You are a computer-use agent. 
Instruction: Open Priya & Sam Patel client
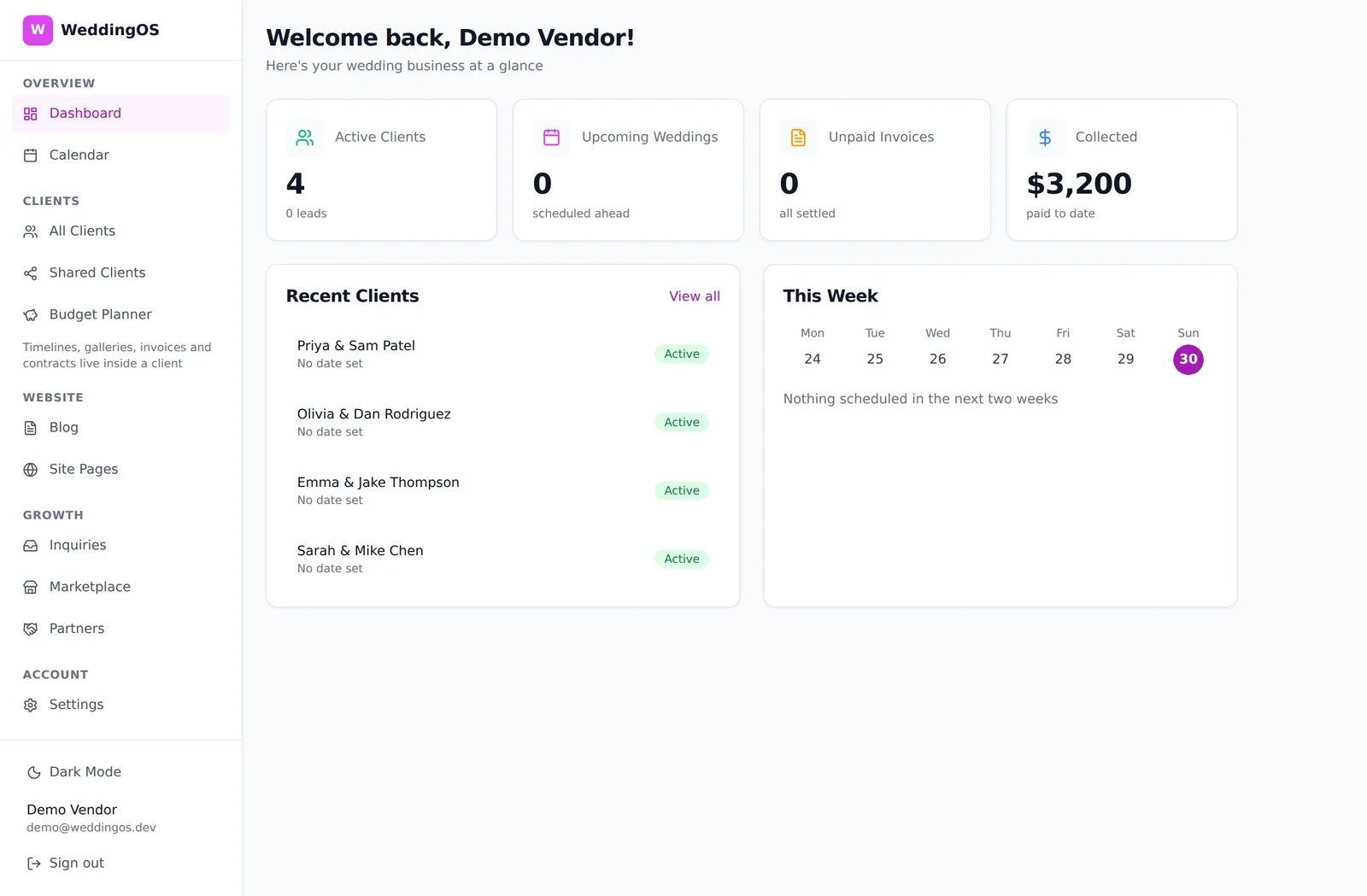[x=502, y=354]
